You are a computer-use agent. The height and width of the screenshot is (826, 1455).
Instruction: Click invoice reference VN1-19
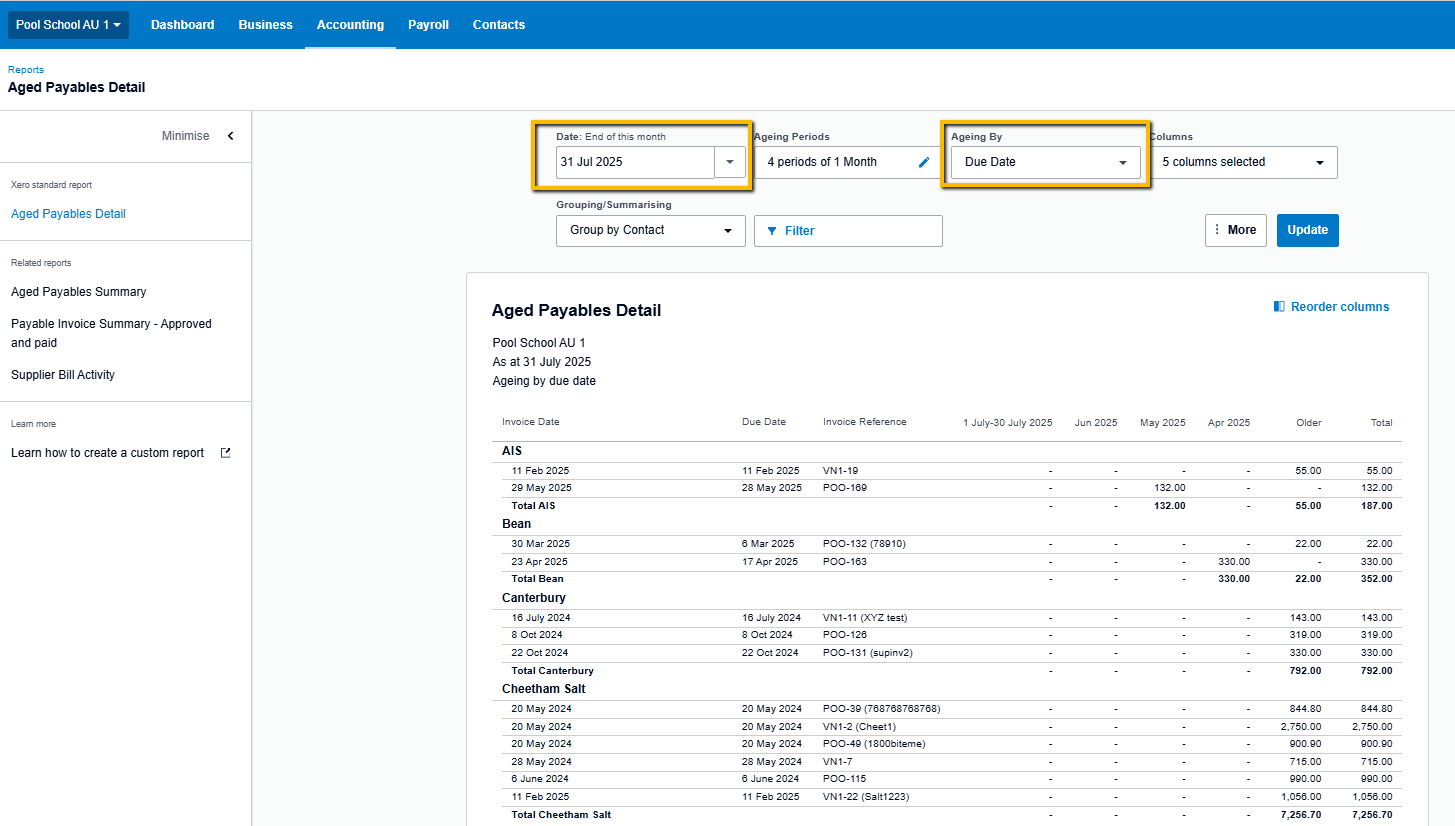coord(841,470)
